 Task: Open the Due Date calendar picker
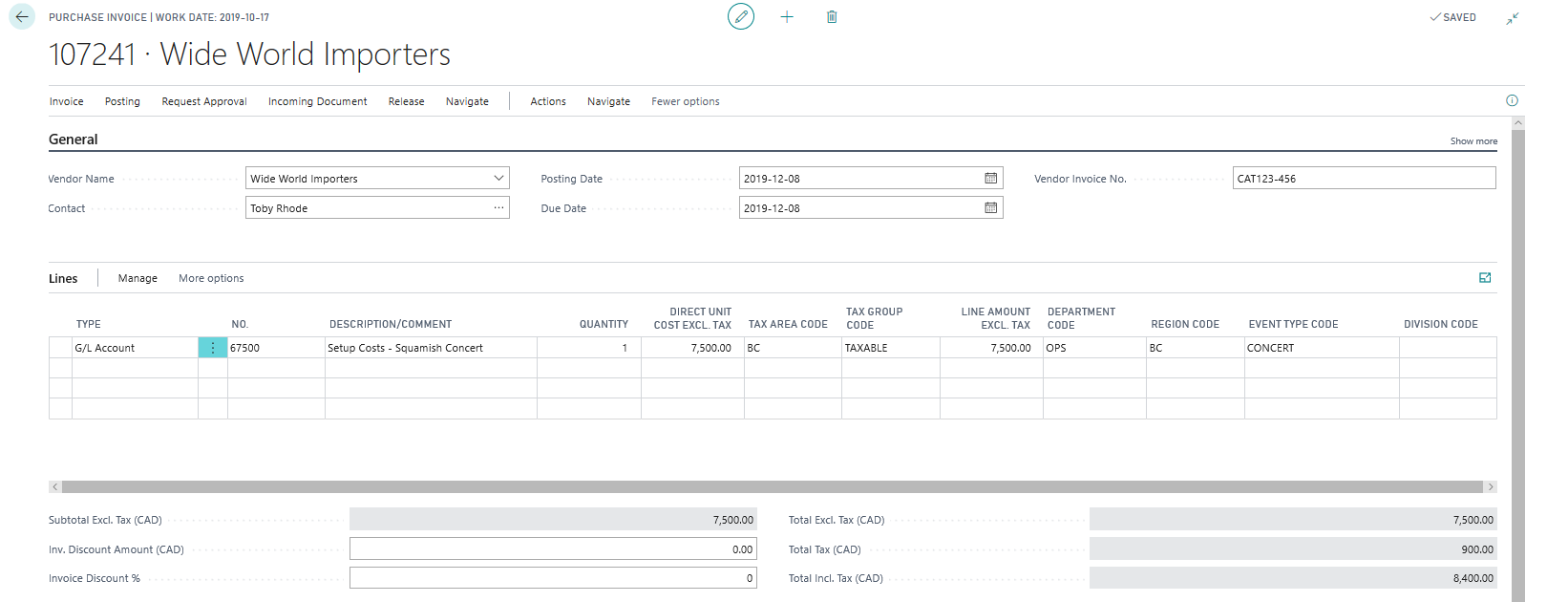point(990,208)
